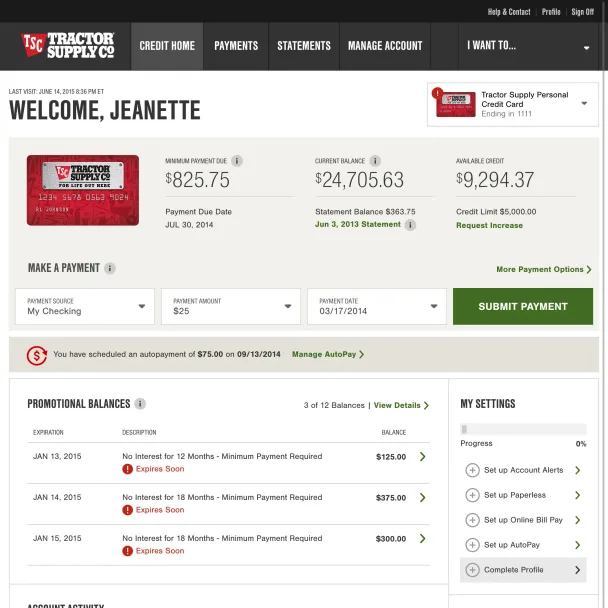Click the large red credit card image
This screenshot has height=608, width=608.
click(x=83, y=190)
